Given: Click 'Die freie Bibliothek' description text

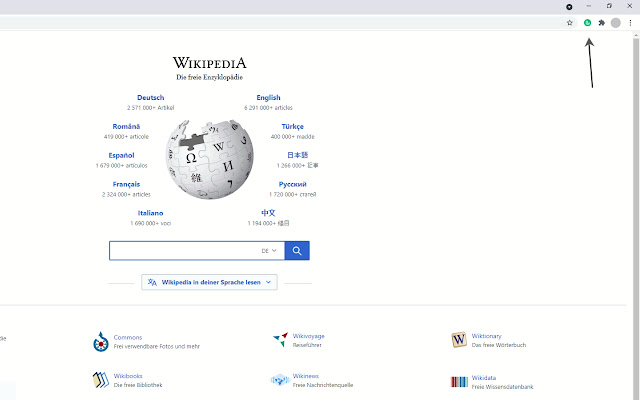Looking at the screenshot, I should [x=138, y=385].
